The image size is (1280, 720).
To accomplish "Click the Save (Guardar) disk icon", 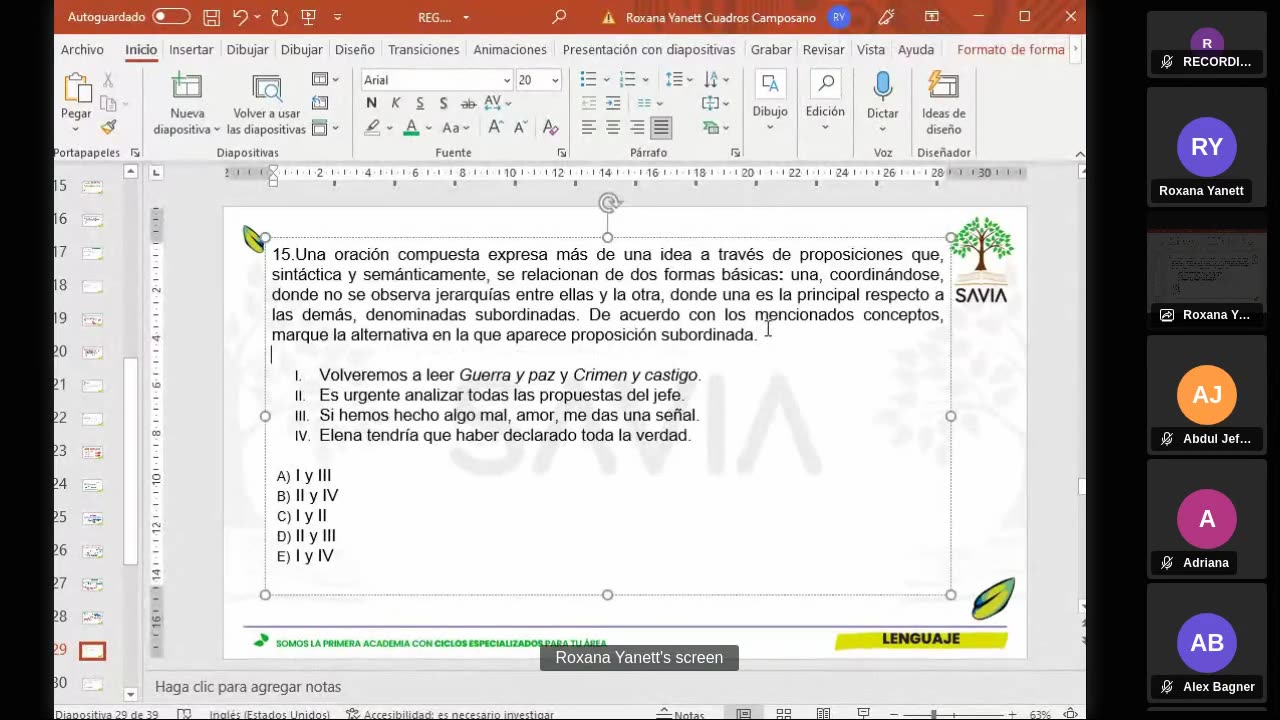I will coord(211,17).
